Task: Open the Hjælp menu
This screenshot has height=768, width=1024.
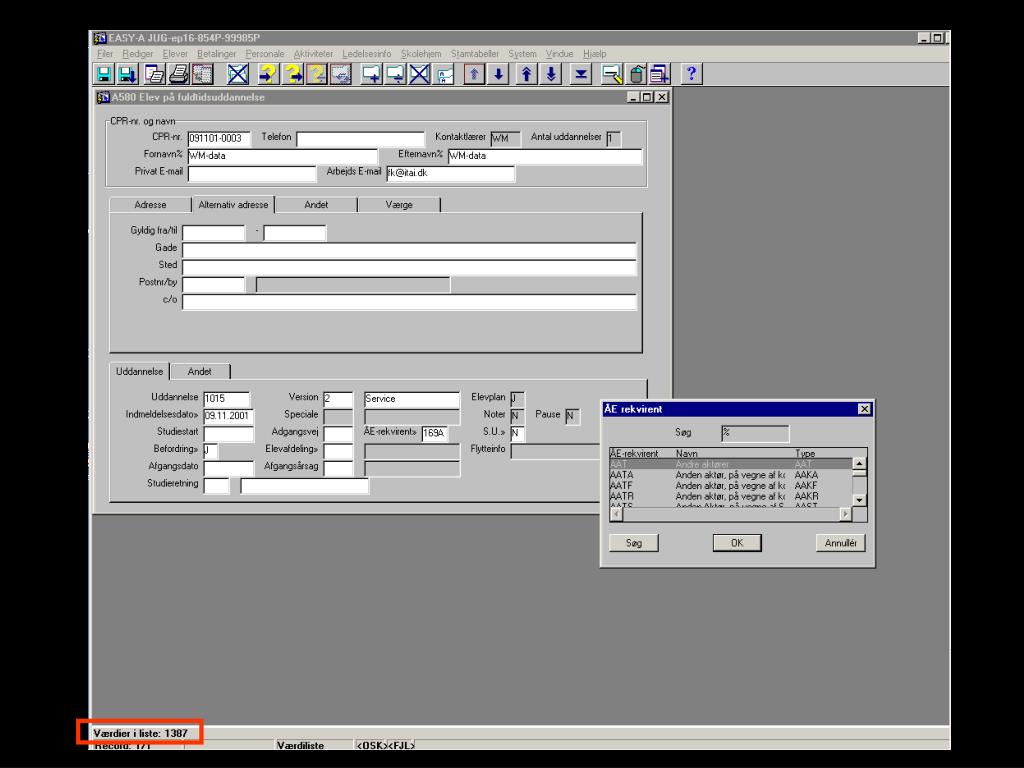Action: click(594, 54)
